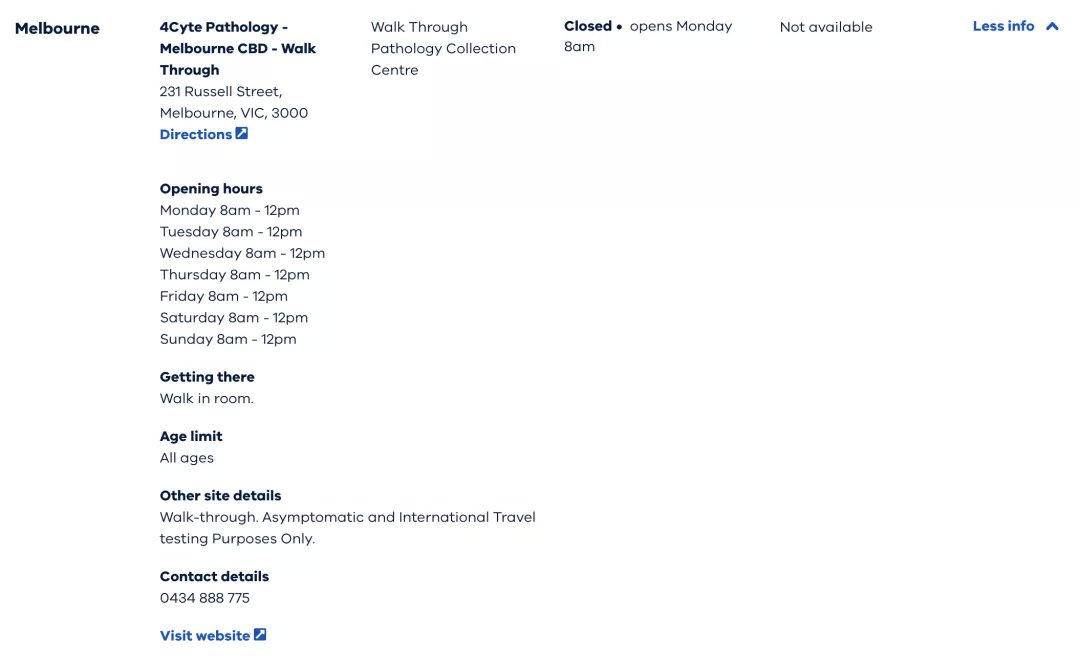This screenshot has height=662, width=1080.
Task: Click the Closed status label
Action: pos(588,26)
